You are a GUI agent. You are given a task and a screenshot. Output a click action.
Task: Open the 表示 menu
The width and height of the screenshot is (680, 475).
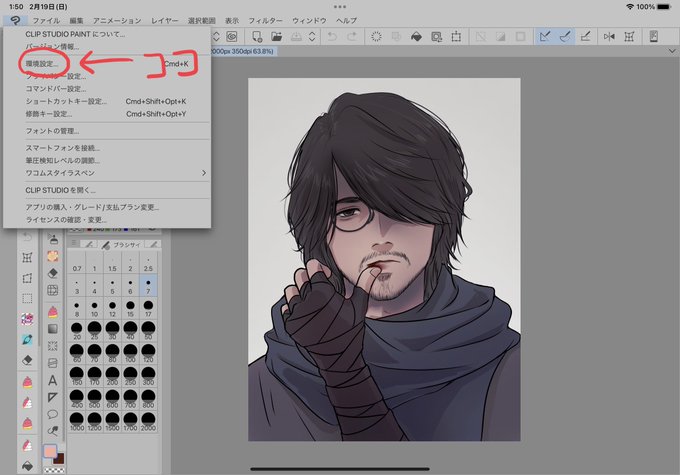point(232,20)
